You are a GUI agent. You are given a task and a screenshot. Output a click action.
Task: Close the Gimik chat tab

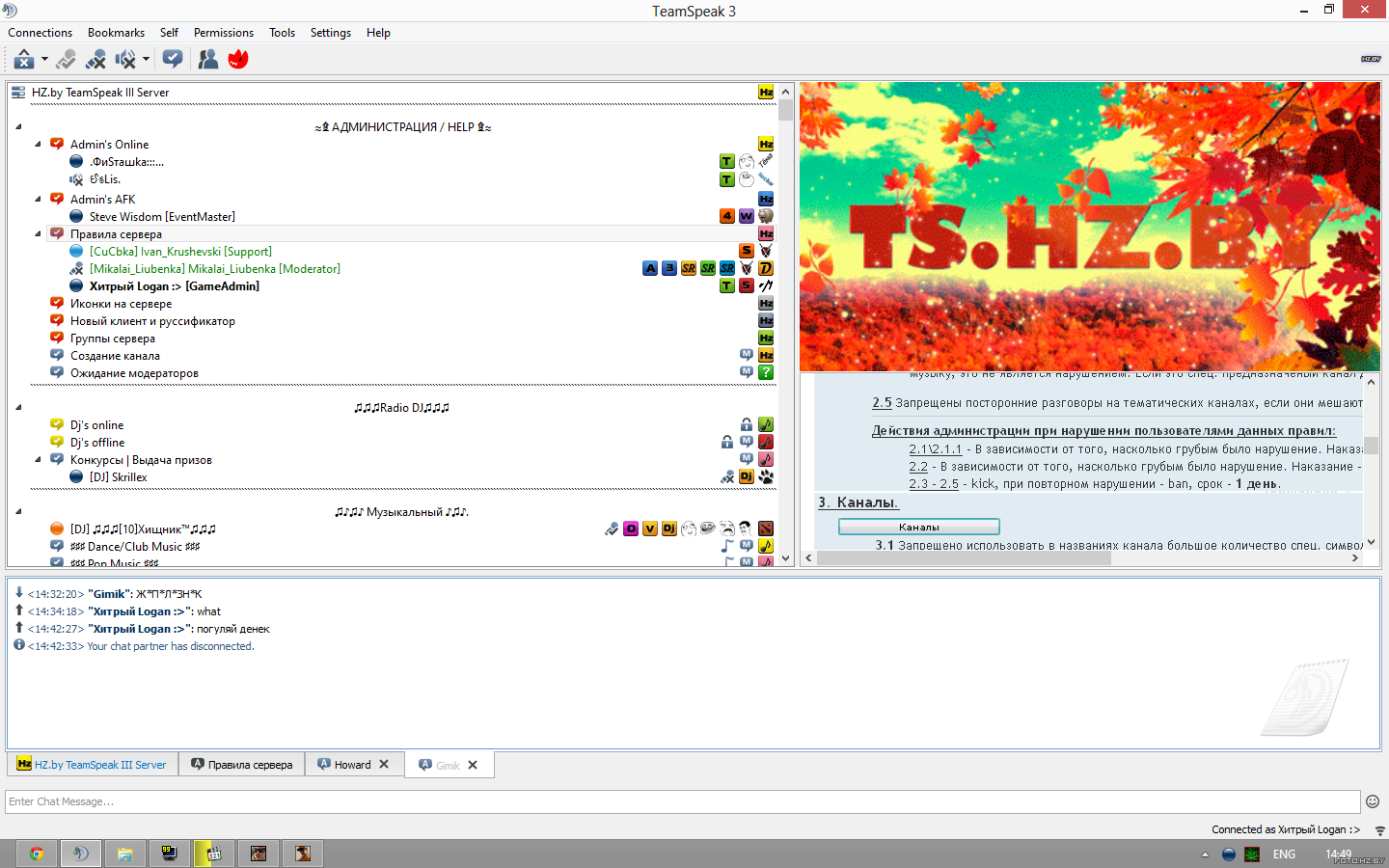tap(473, 765)
